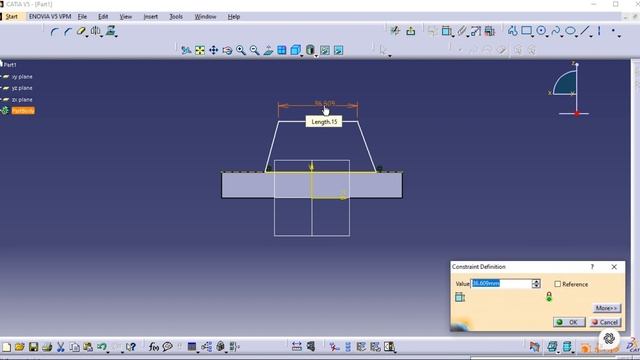Open the ENOVIA V5 VPM menu

click(50, 17)
